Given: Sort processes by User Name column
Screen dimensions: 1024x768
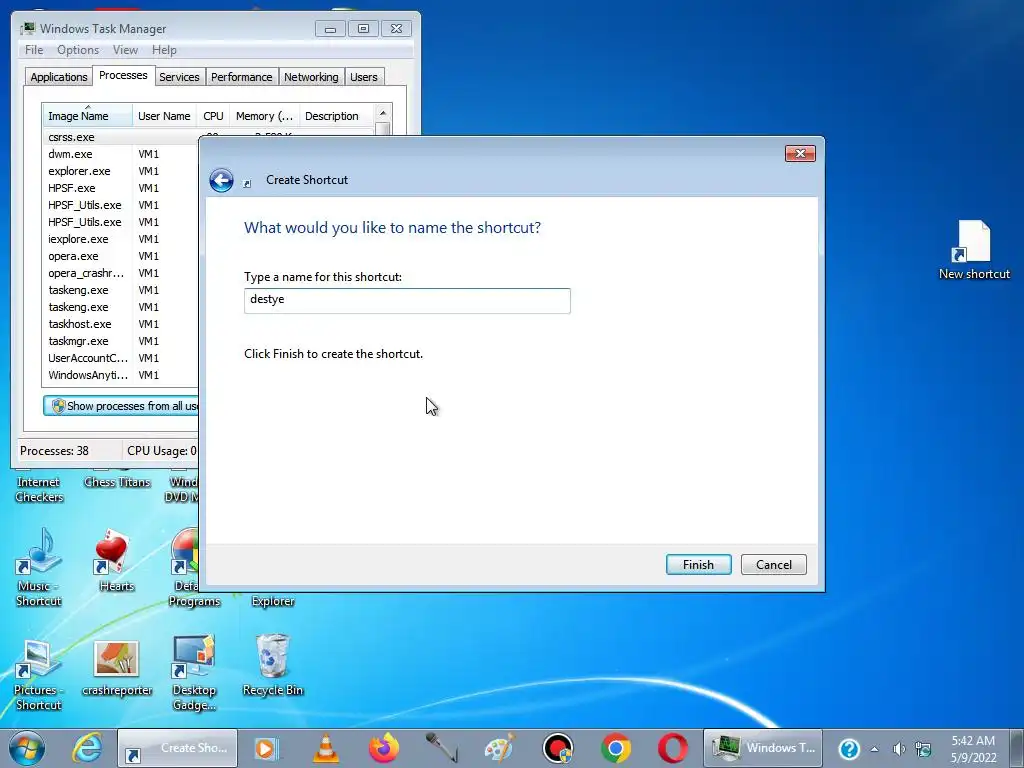Looking at the screenshot, I should [165, 116].
